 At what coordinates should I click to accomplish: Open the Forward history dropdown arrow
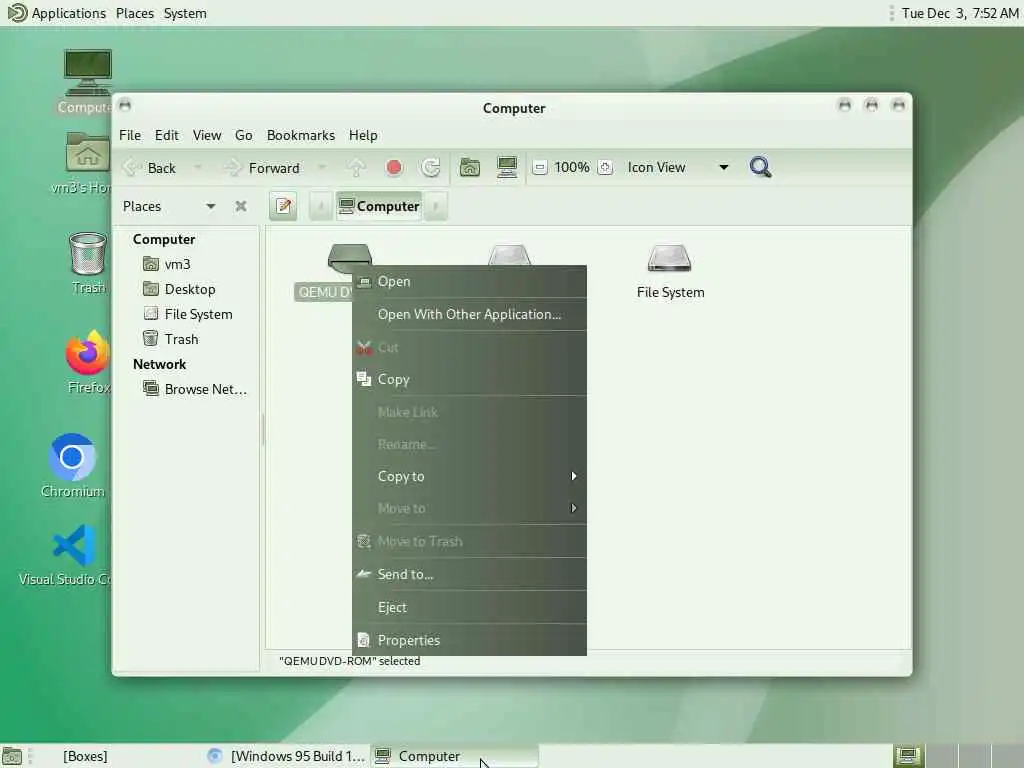pyautogui.click(x=322, y=168)
